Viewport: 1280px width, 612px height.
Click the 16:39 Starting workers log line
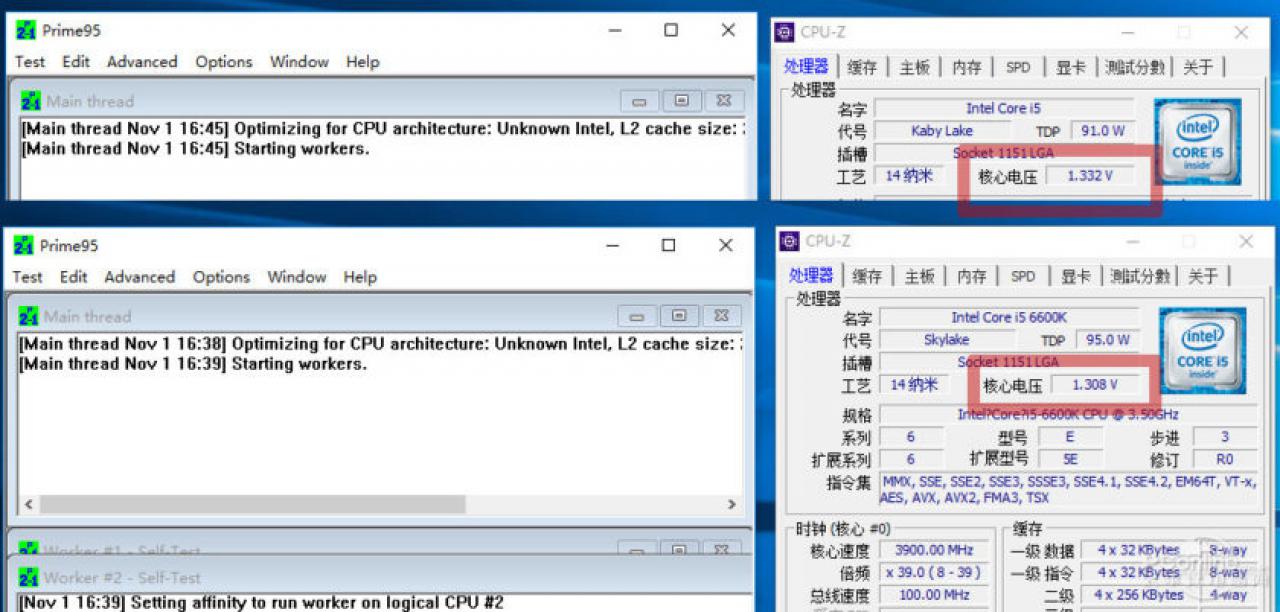(193, 364)
